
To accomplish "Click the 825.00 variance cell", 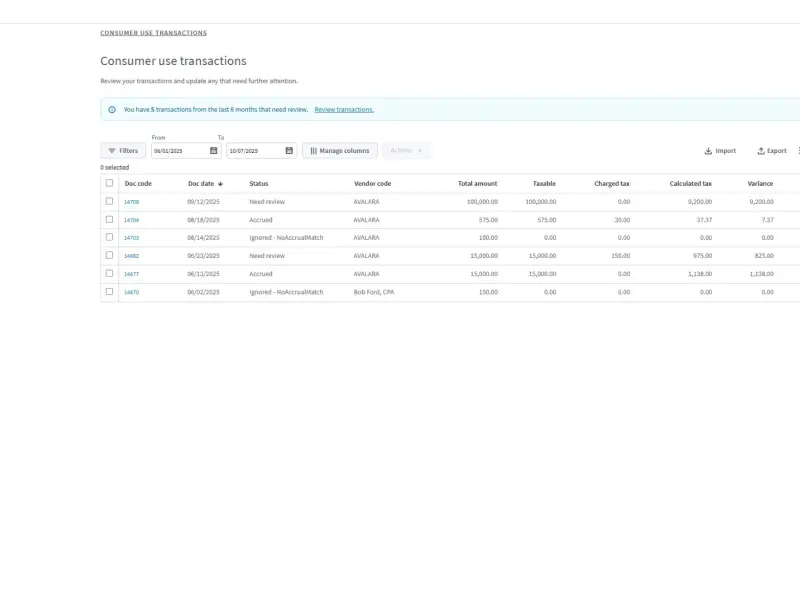I will pyautogui.click(x=764, y=256).
